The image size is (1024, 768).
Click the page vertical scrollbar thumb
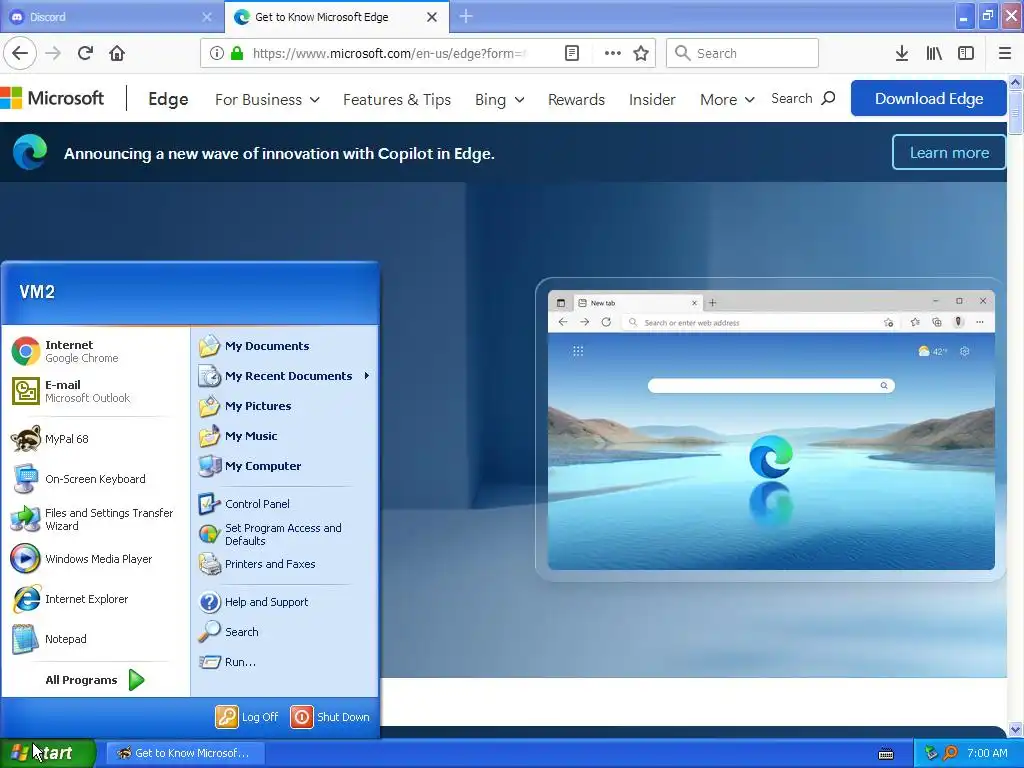(1015, 112)
